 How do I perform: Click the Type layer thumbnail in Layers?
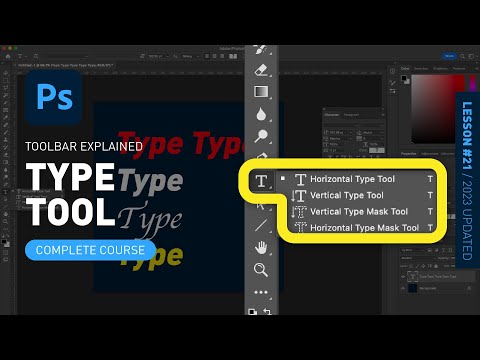coord(413,276)
